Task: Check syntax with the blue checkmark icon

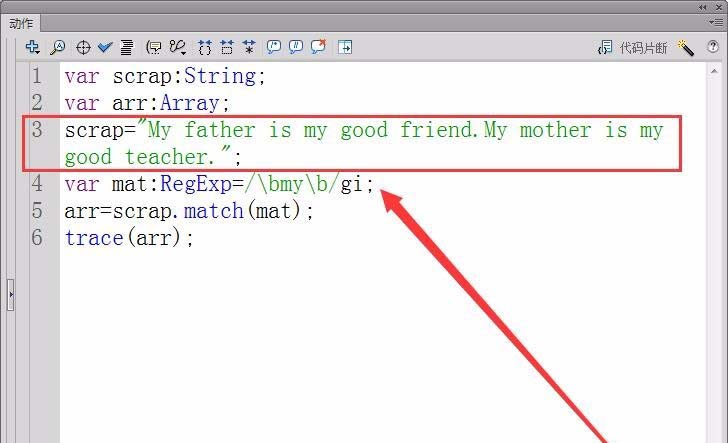Action: pyautogui.click(x=105, y=47)
